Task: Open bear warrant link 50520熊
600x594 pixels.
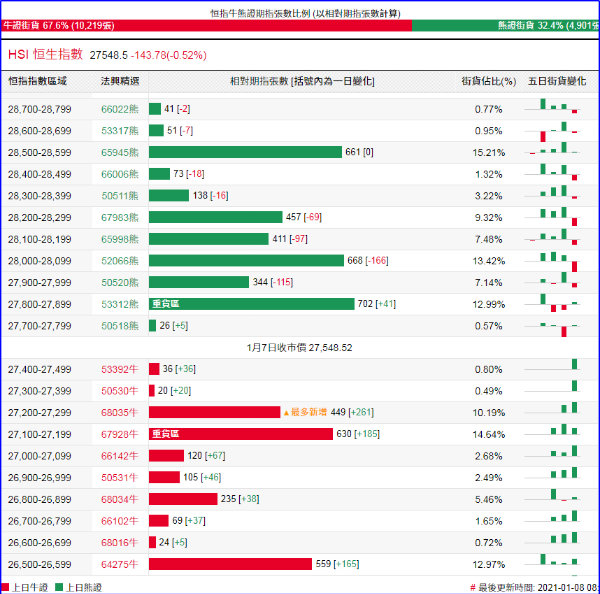Action: [120, 283]
